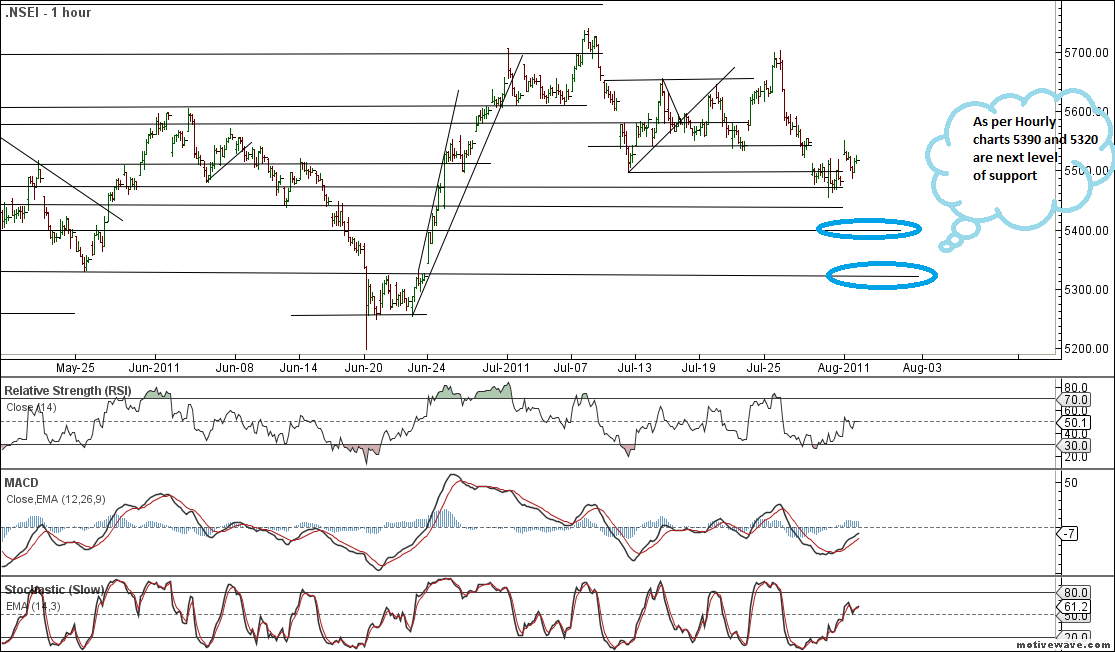Click the 5200.00 price axis label
The image size is (1115, 652).
tap(1085, 349)
